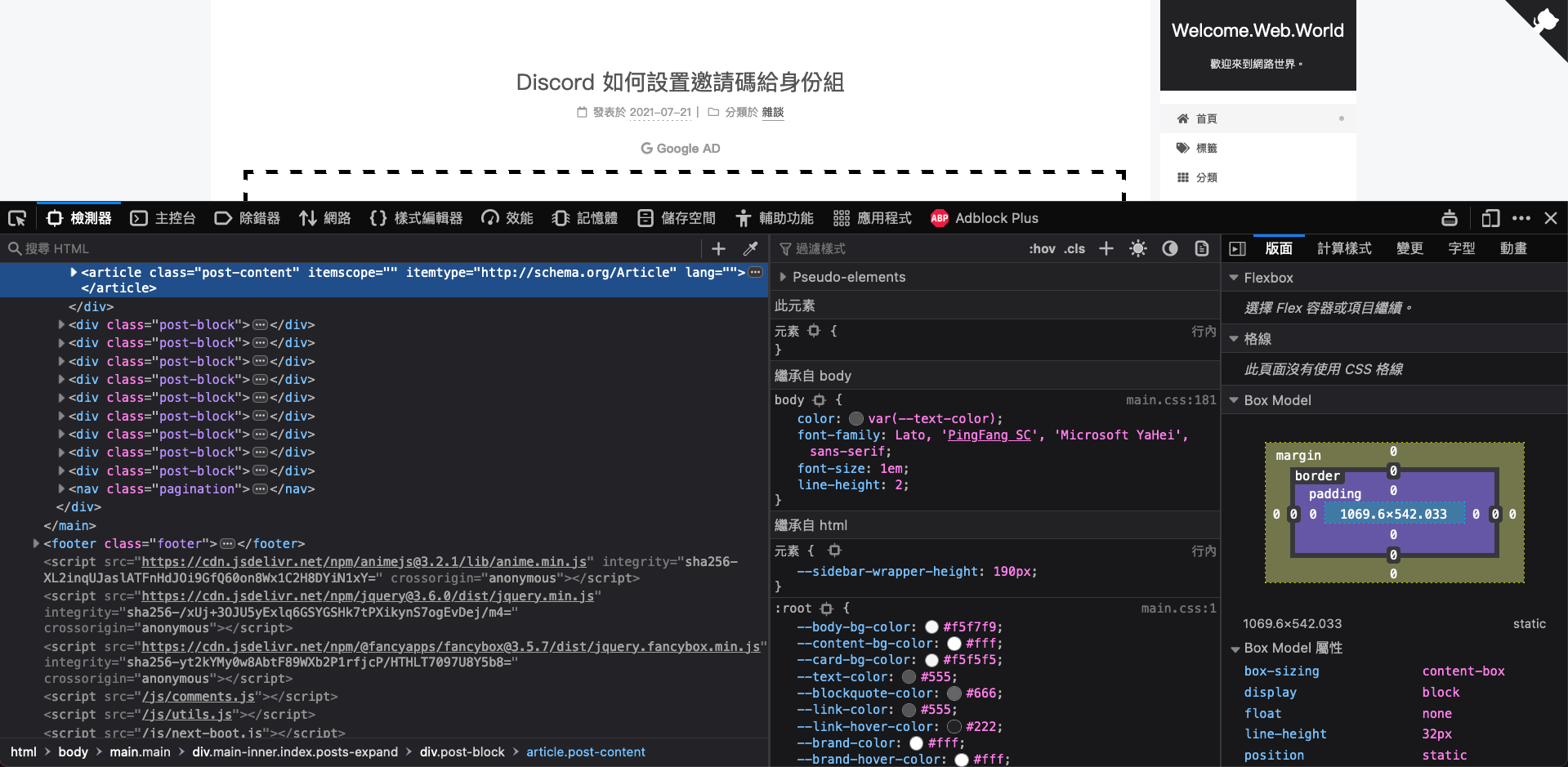Switch to the 網路 network tab

point(325,218)
